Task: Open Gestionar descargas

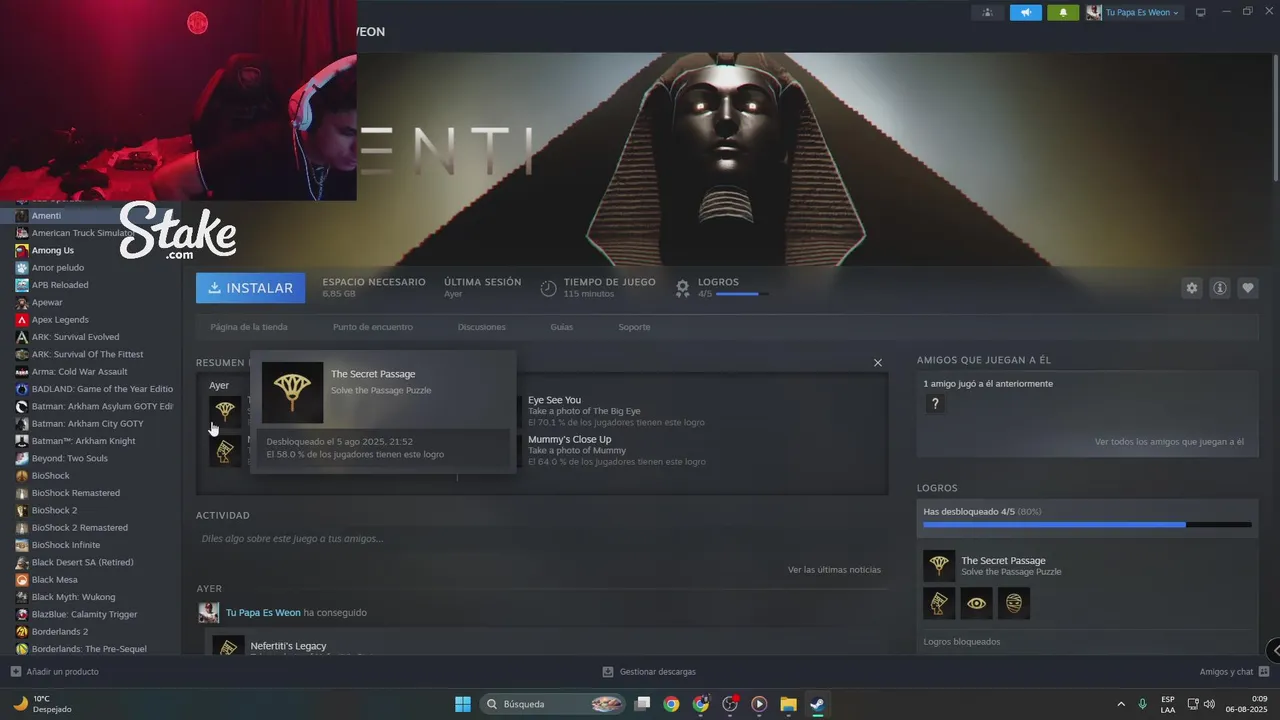Action: pos(649,672)
